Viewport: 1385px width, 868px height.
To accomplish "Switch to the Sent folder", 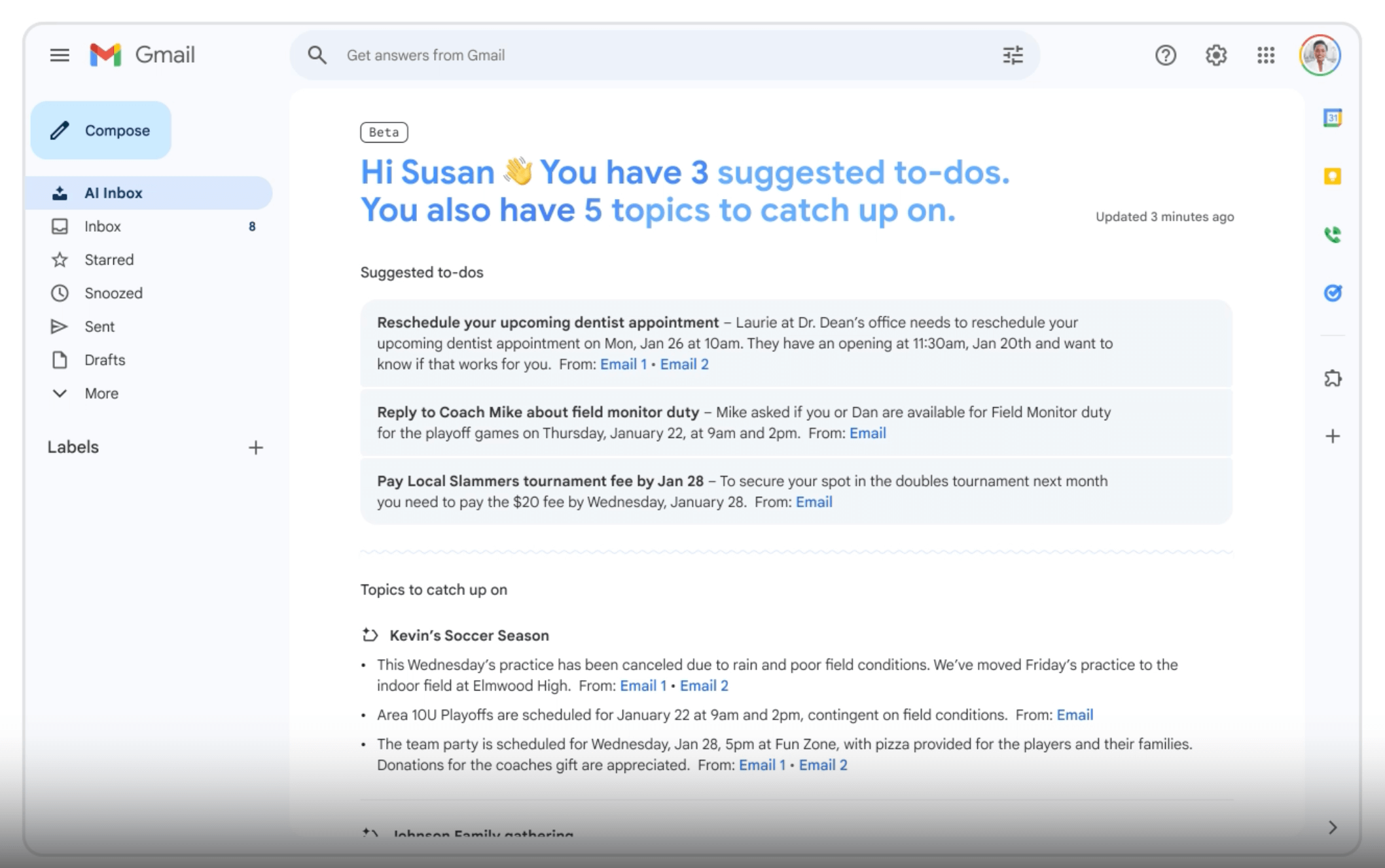I will (x=99, y=326).
